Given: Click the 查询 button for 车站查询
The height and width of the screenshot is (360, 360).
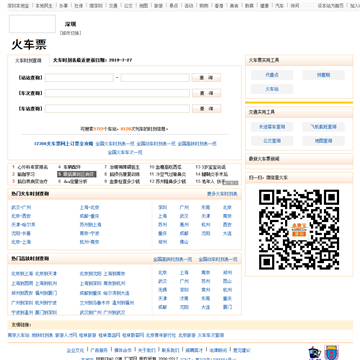Looking at the screenshot, I should (x=206, y=109).
